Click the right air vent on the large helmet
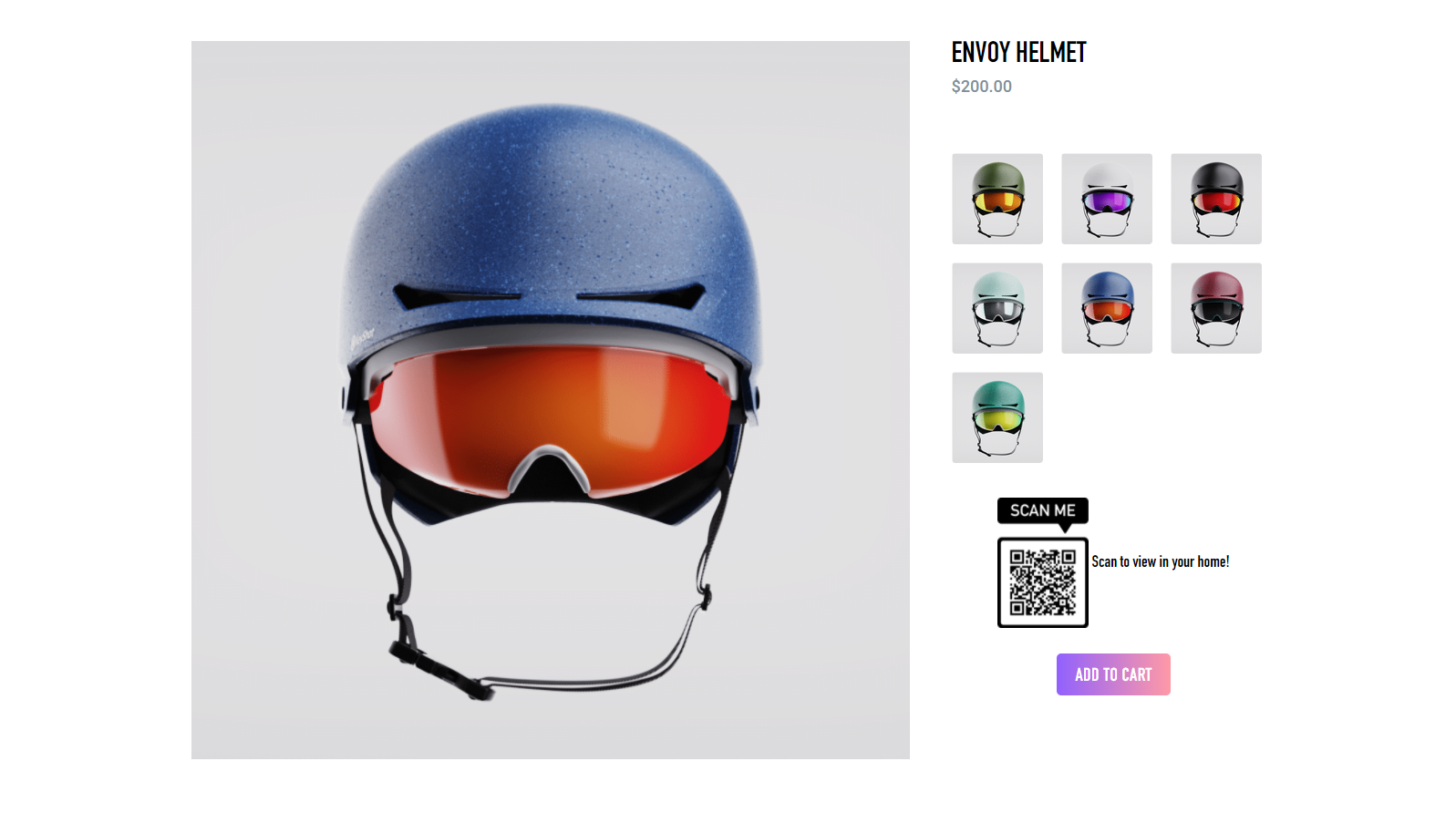1456x823 pixels. click(642, 295)
